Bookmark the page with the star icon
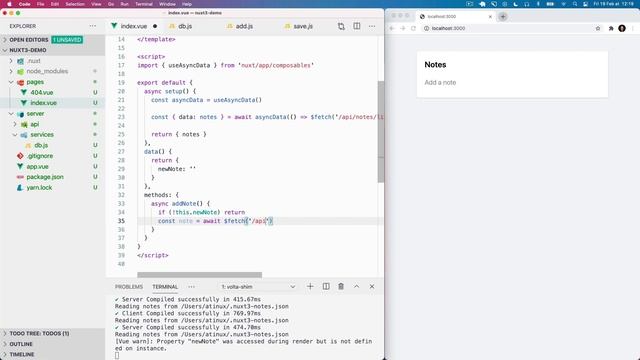The height and width of the screenshot is (360, 640). tap(598, 28)
